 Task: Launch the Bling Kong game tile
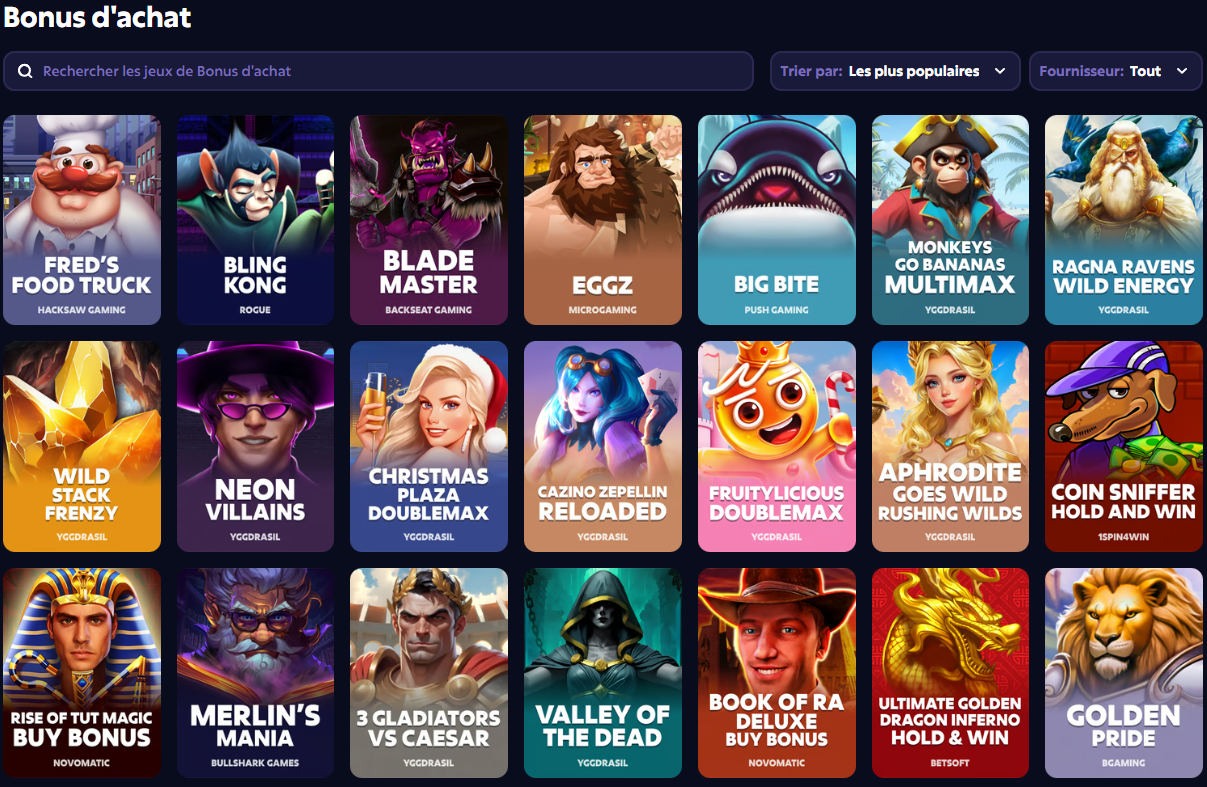(255, 220)
